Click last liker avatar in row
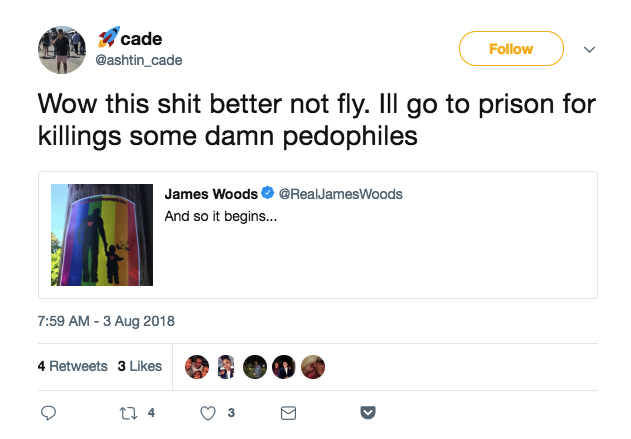This screenshot has width=631, height=439. (313, 367)
